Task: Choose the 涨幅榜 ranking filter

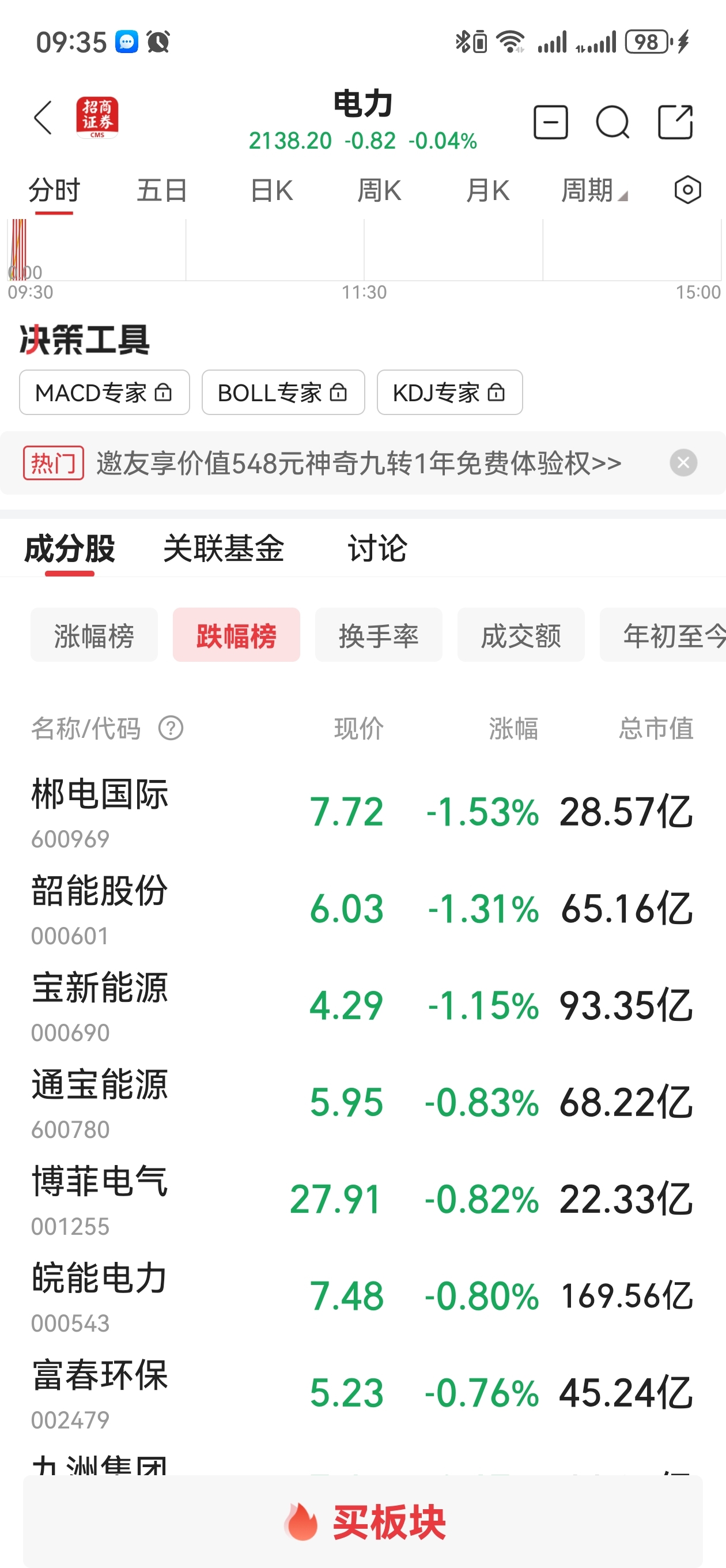Action: [x=94, y=635]
